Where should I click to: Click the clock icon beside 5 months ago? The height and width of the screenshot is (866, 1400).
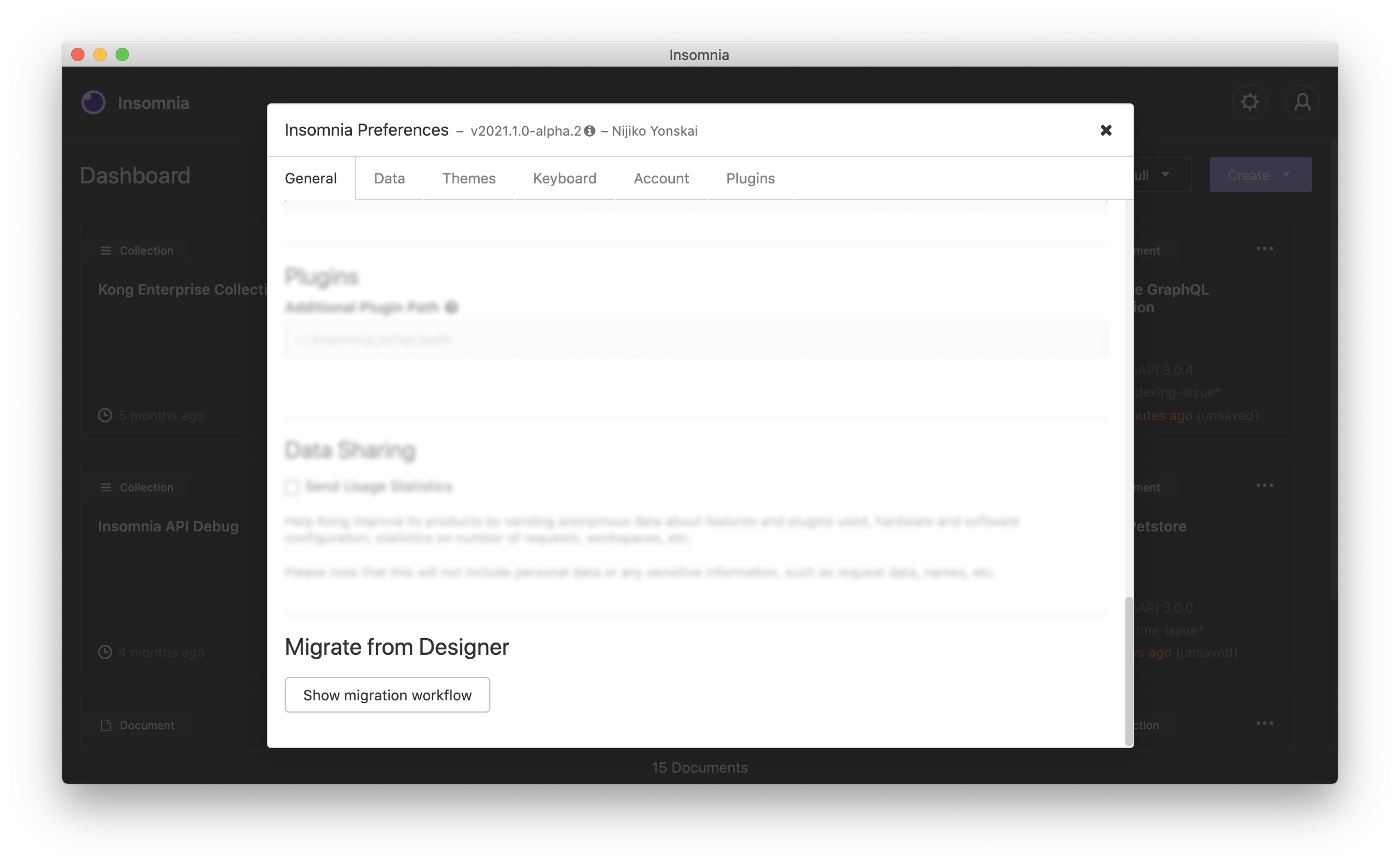105,415
